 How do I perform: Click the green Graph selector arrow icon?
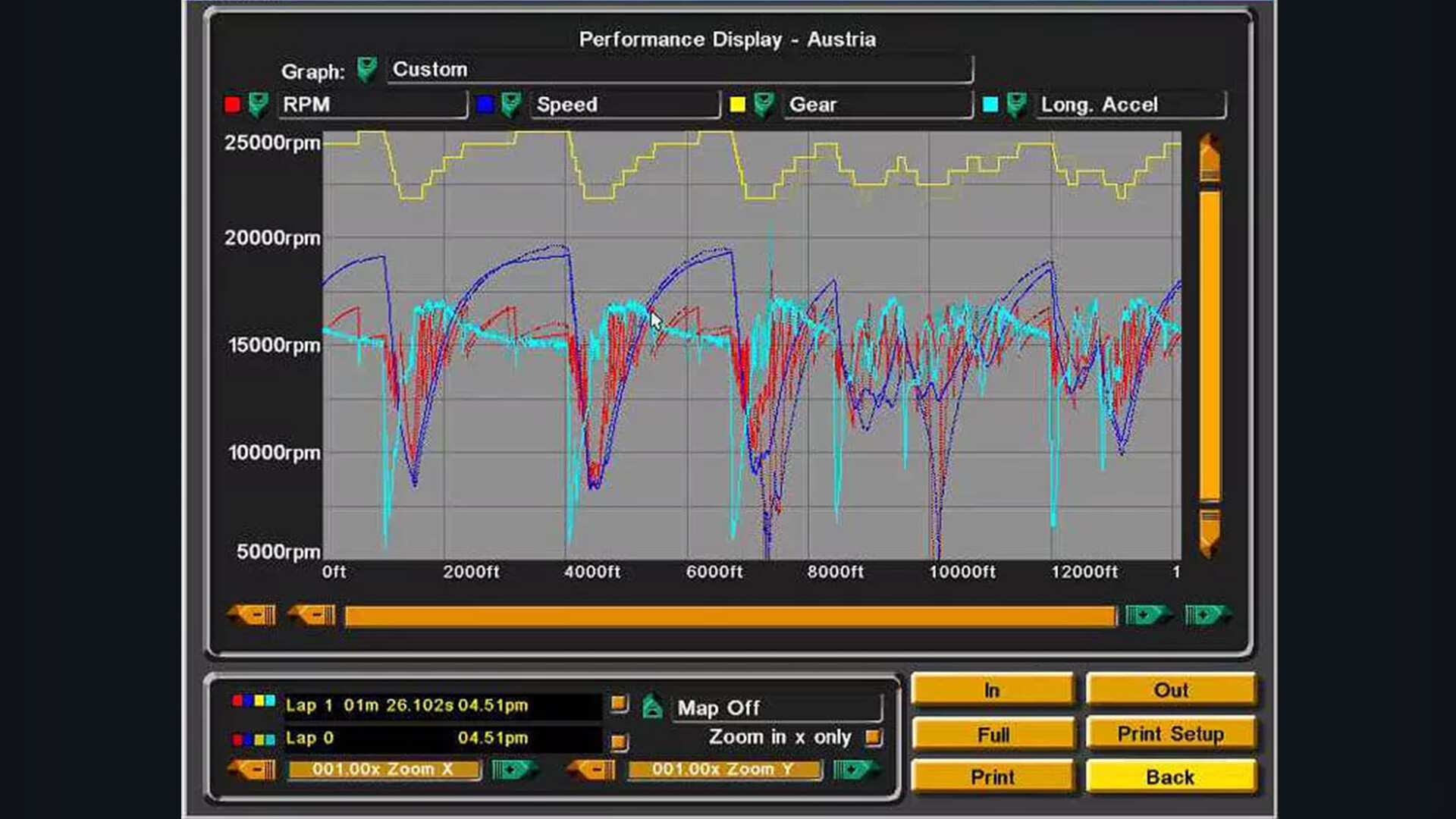click(367, 70)
